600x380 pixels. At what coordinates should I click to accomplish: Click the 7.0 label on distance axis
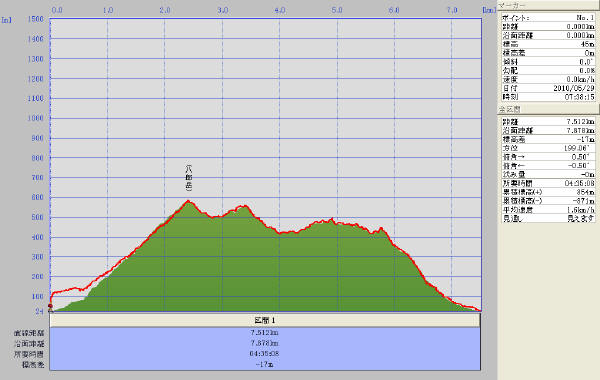click(x=452, y=10)
